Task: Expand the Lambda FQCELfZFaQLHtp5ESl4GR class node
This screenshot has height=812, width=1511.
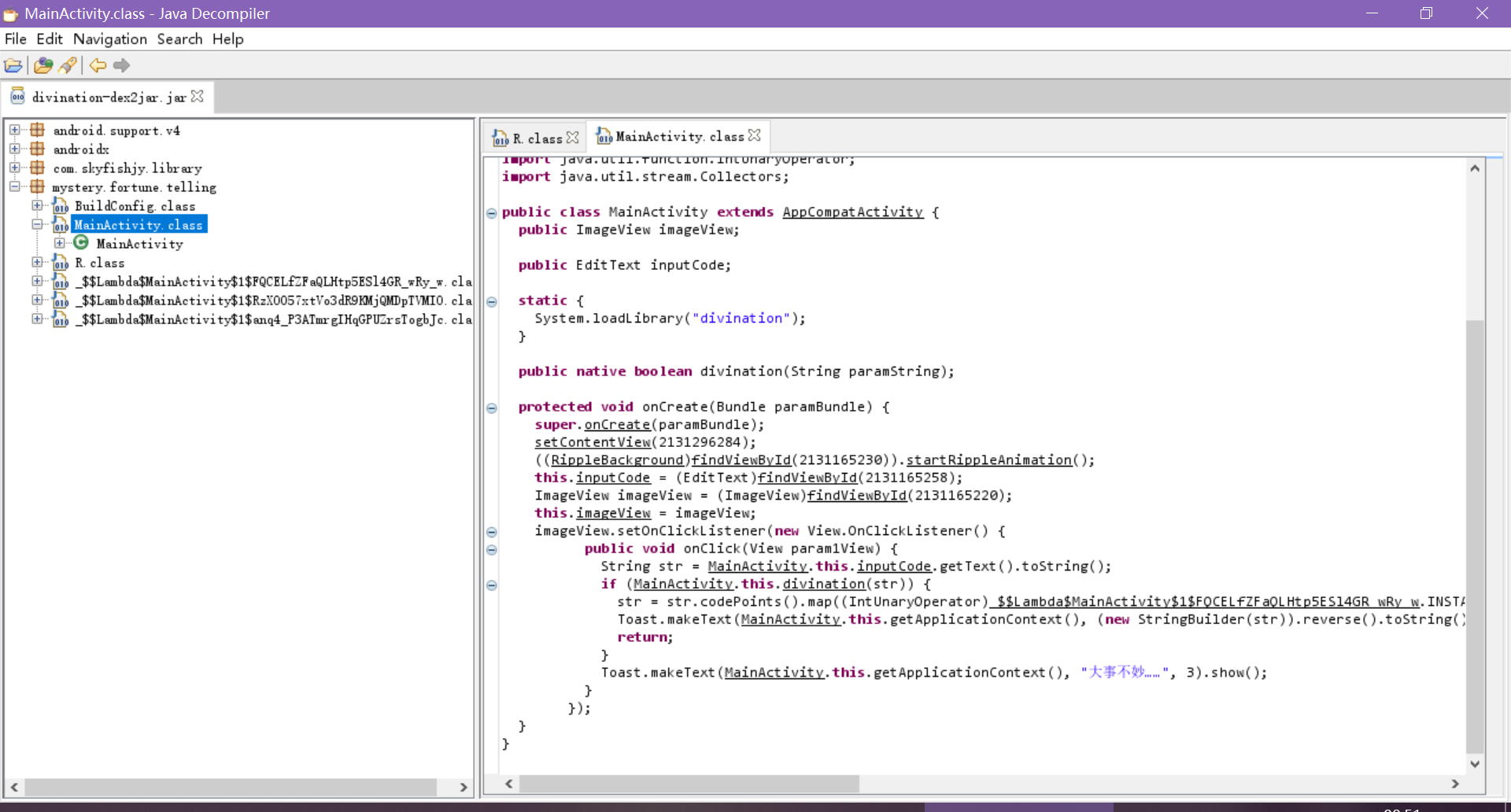Action: tap(37, 281)
